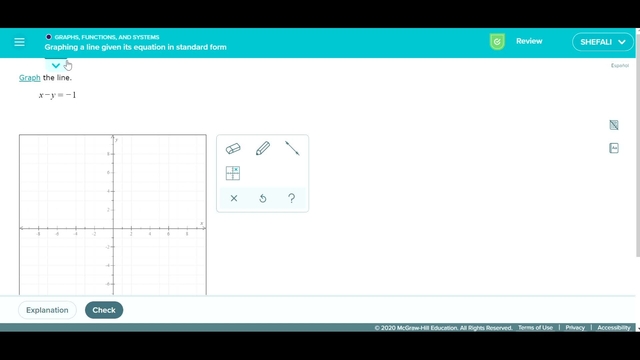Click the green shield badge icon
Screen dimensions: 640x360
click(497, 42)
